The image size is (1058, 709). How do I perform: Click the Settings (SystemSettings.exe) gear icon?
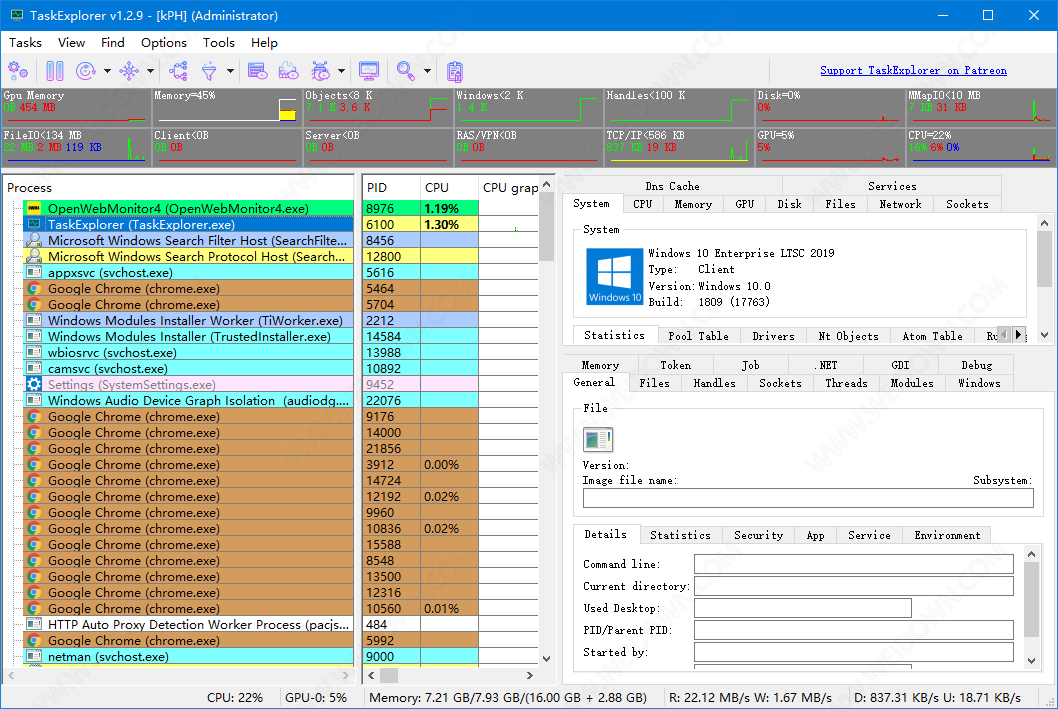coord(34,385)
